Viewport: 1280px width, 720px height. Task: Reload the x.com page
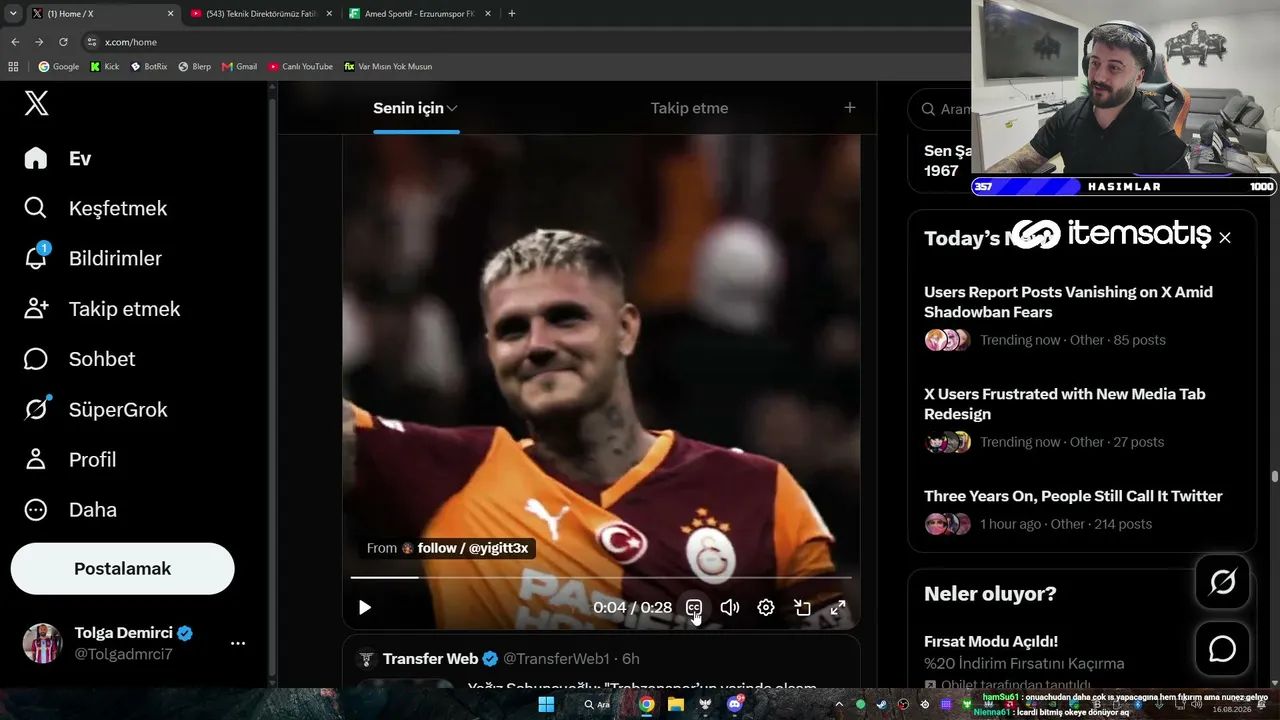click(x=63, y=42)
